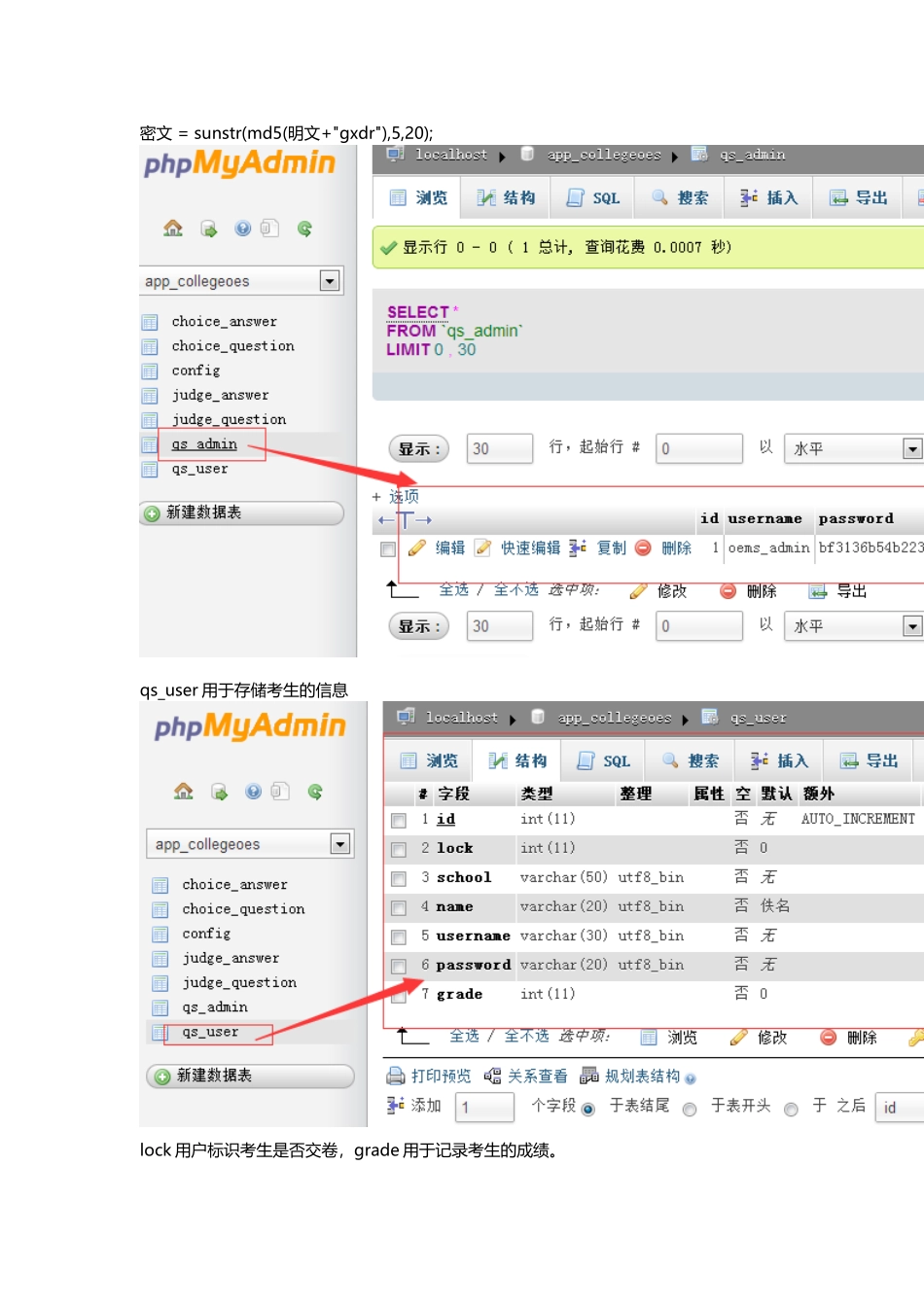Open the 导出 tab in lower qs_user view
The image size is (924, 1307).
869,760
